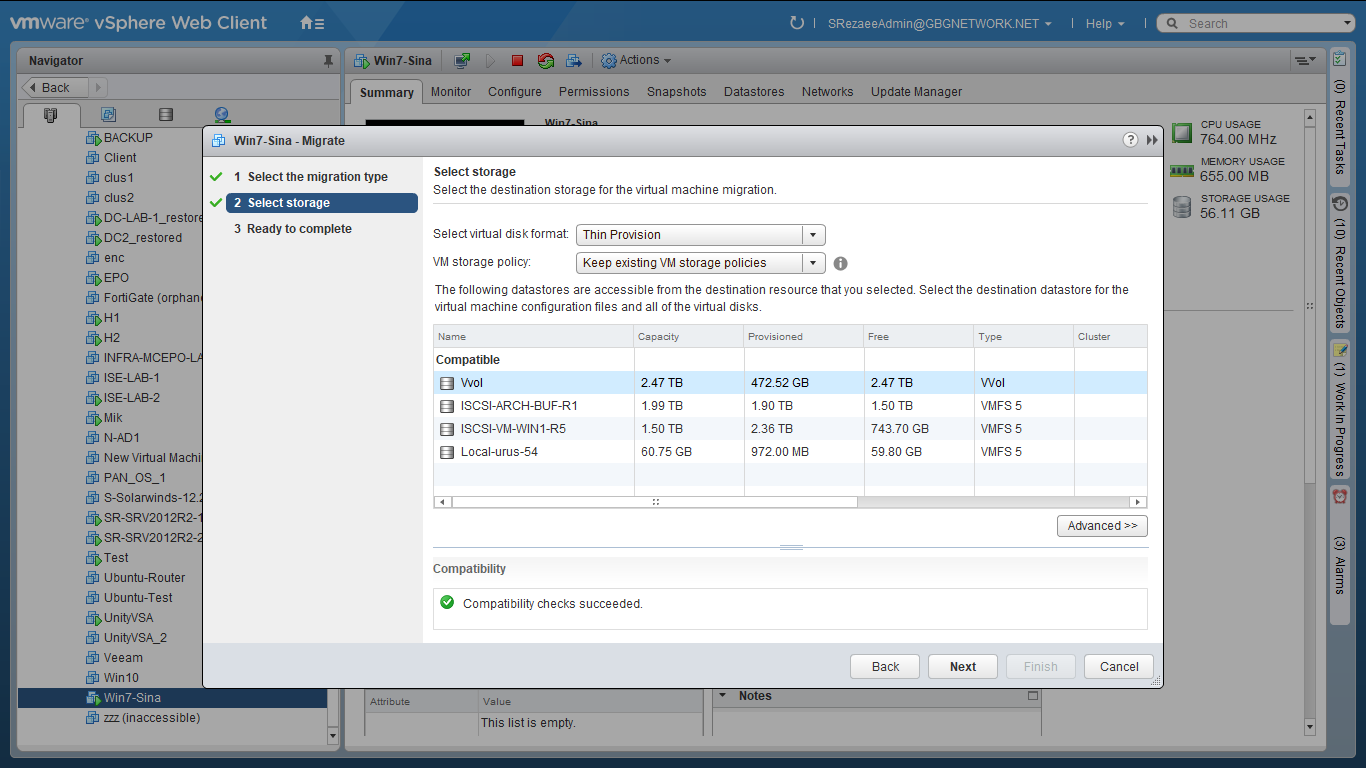This screenshot has height=768, width=1366.
Task: Switch to the Update Manager tab
Action: 916,91
